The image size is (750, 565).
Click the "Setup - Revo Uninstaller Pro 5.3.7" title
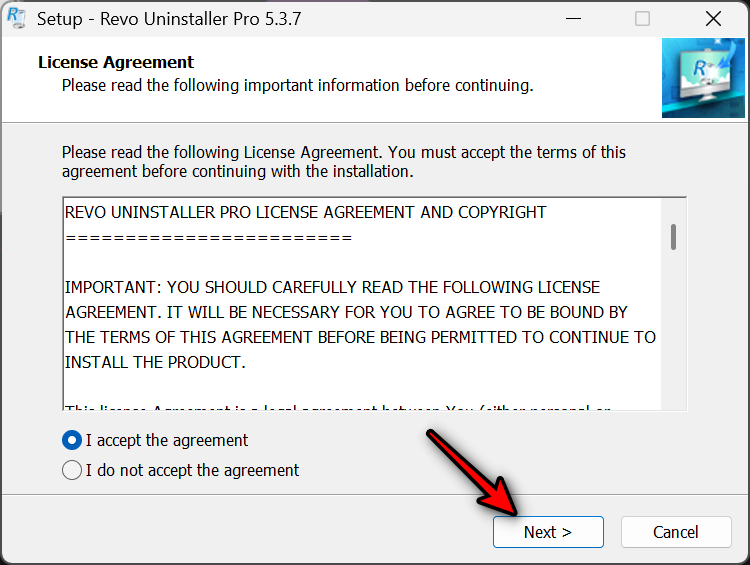click(x=169, y=19)
